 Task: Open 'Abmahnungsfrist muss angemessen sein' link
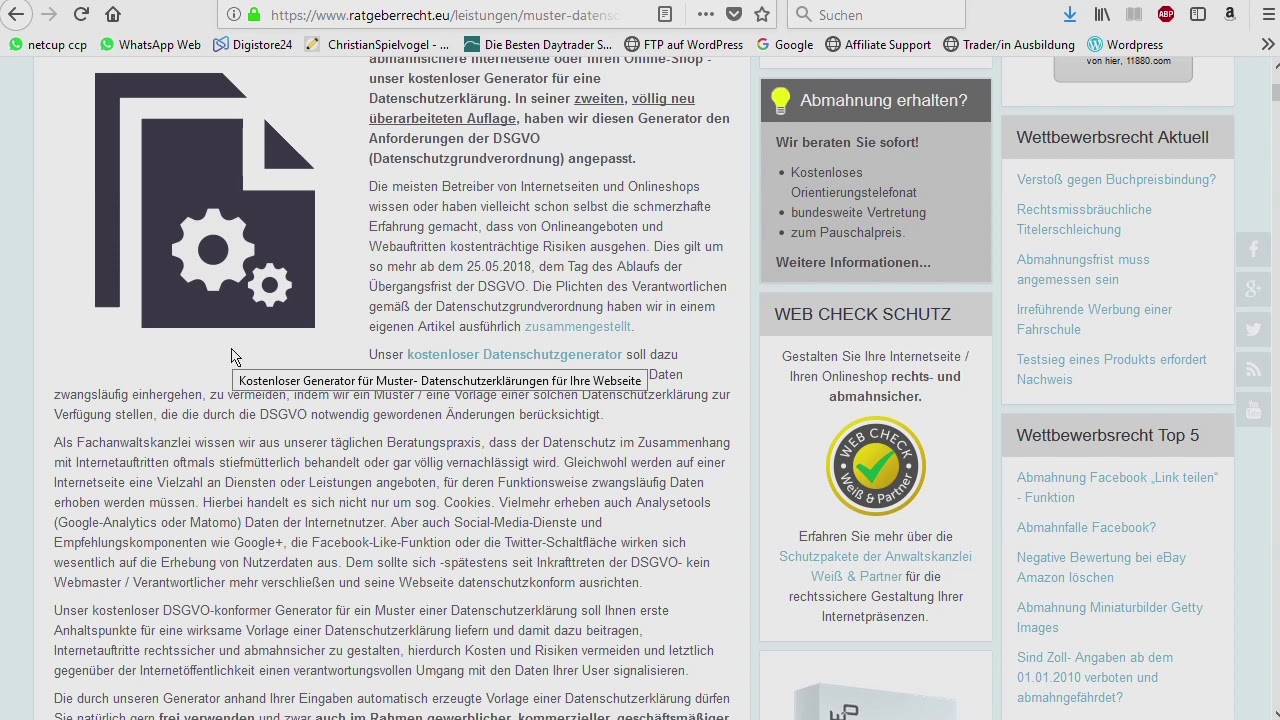click(1083, 269)
